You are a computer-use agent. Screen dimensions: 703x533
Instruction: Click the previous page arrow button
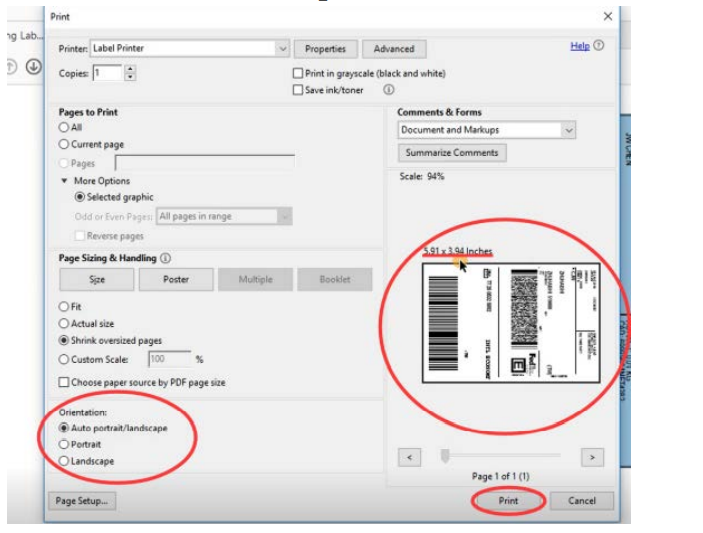pyautogui.click(x=408, y=457)
